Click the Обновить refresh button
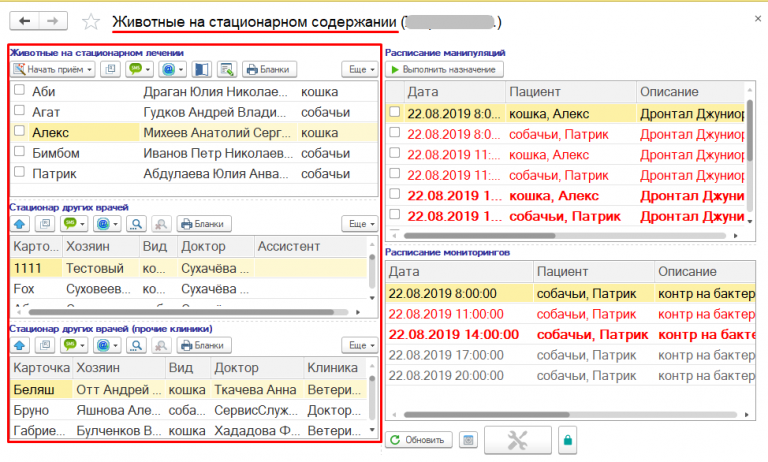 click(419, 440)
